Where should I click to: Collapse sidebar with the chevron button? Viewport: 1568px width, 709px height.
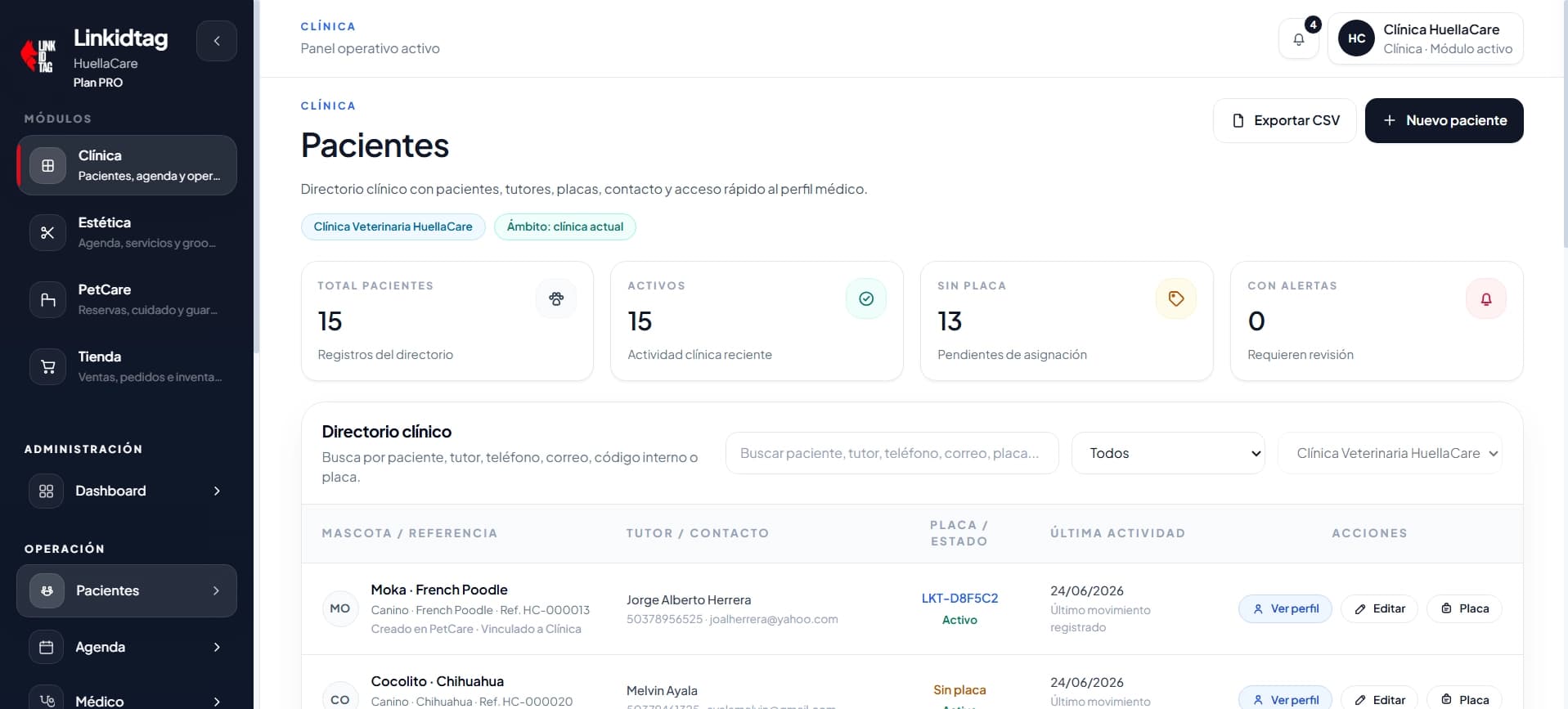coord(217,41)
